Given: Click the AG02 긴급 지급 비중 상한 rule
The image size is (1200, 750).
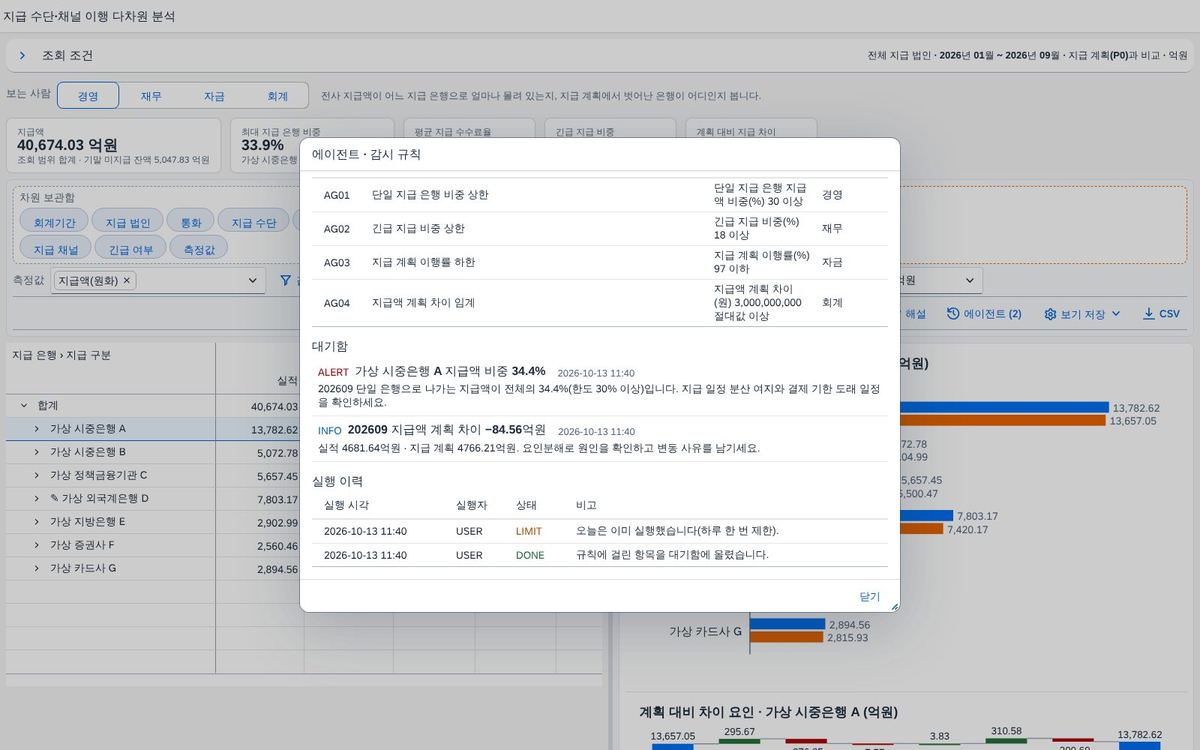Looking at the screenshot, I should click(x=599, y=229).
